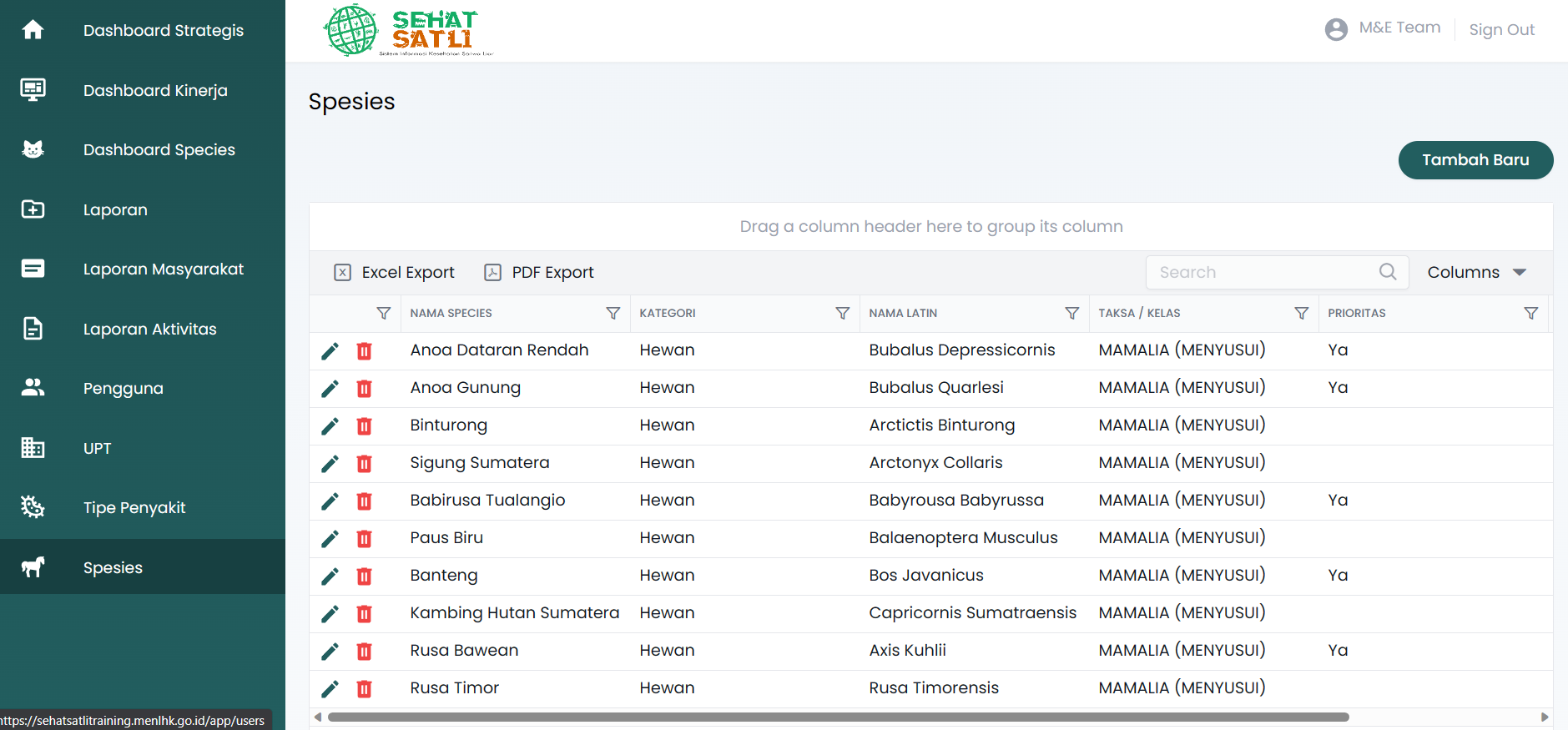Delete the Sigung Sumatera row
Viewport: 1568px width, 730px height.
tap(365, 464)
